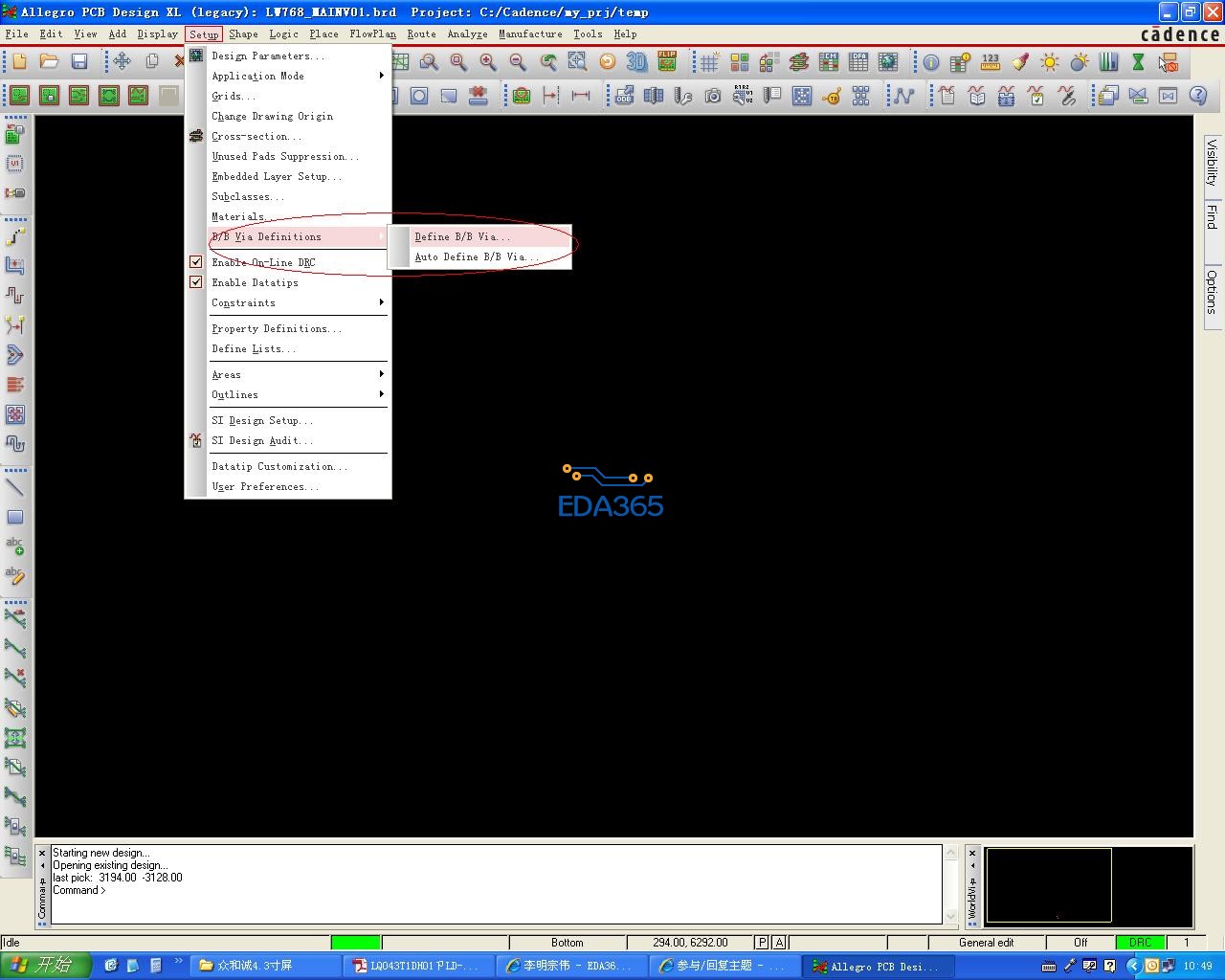
Task: Click the blue question mark help icon
Action: click(1198, 96)
